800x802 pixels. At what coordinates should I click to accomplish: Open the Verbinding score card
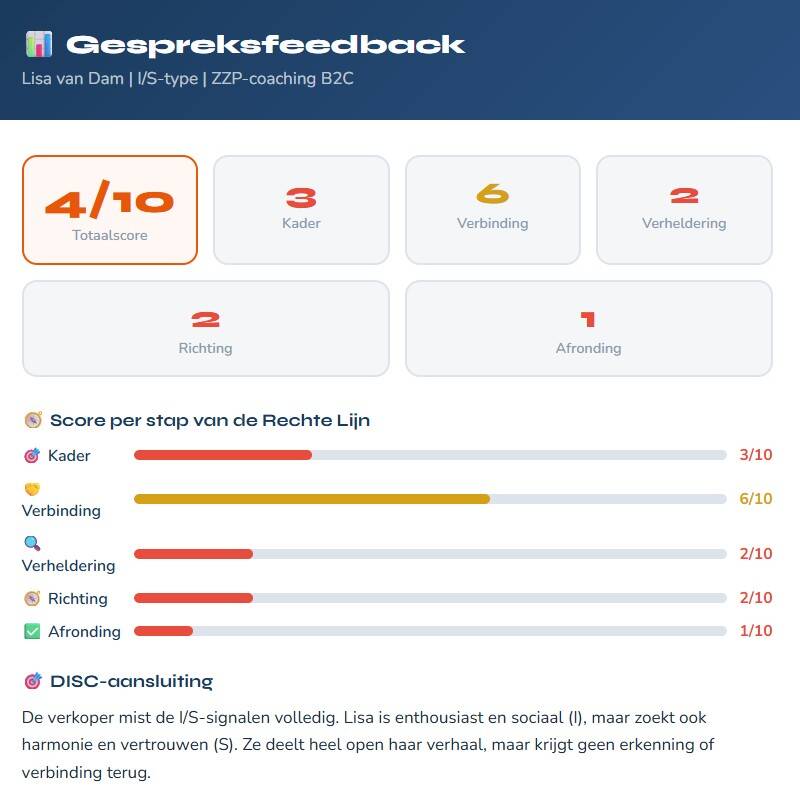coord(492,210)
